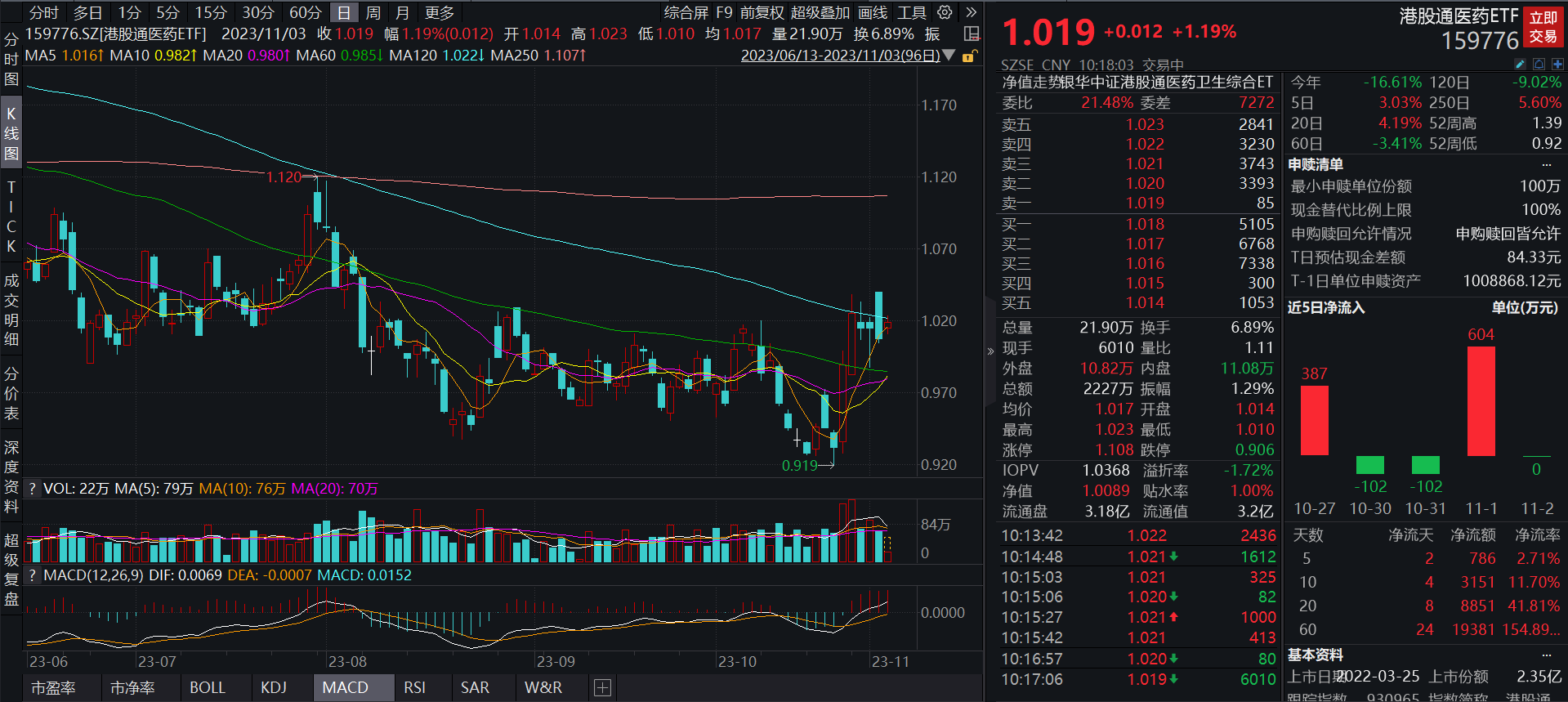Switch indicator to 市净率
1568x702 pixels.
coord(132,688)
